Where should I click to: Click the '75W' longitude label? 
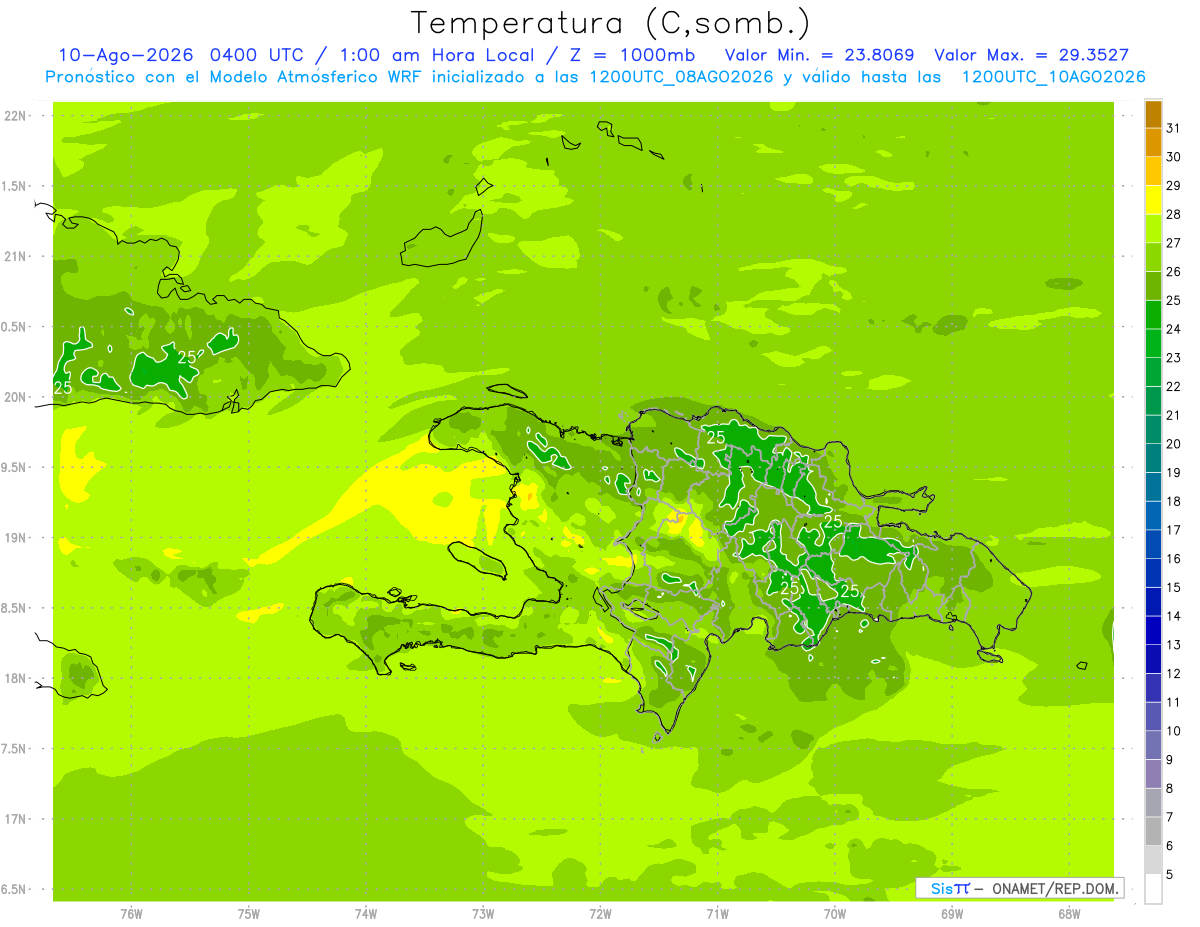coord(249,915)
